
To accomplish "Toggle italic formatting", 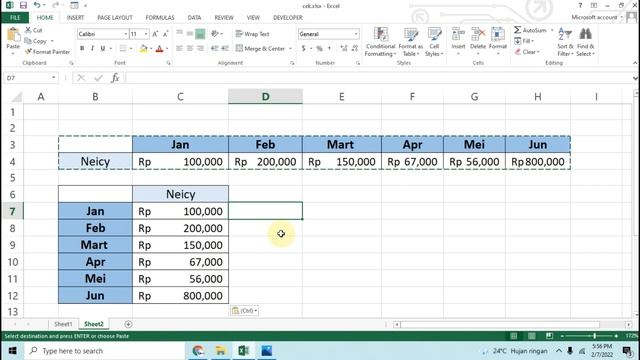I will [x=92, y=49].
